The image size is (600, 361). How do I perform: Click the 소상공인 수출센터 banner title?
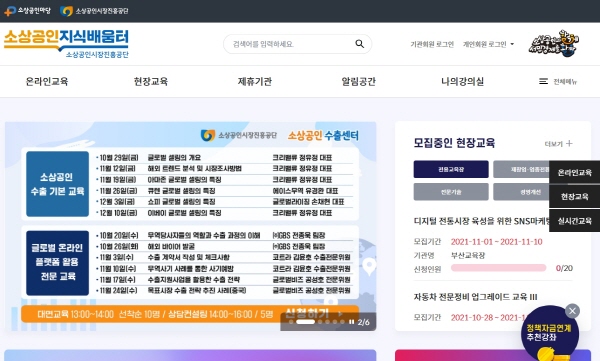click(x=323, y=136)
